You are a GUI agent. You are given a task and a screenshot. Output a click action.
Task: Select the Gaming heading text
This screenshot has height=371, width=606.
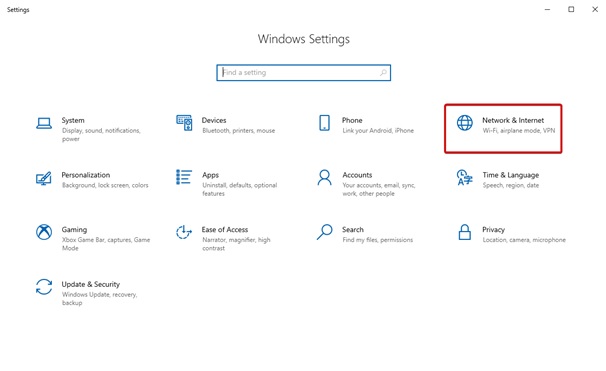coord(74,230)
